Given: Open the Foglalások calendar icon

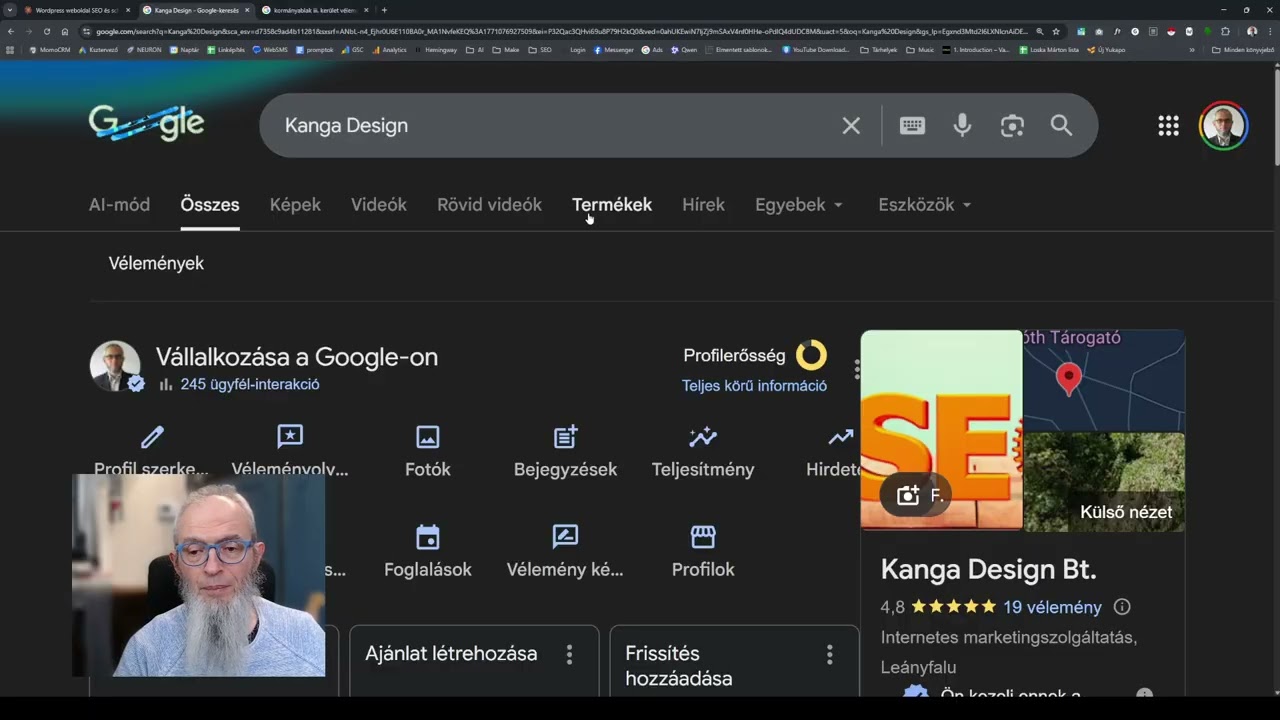Looking at the screenshot, I should 428,537.
